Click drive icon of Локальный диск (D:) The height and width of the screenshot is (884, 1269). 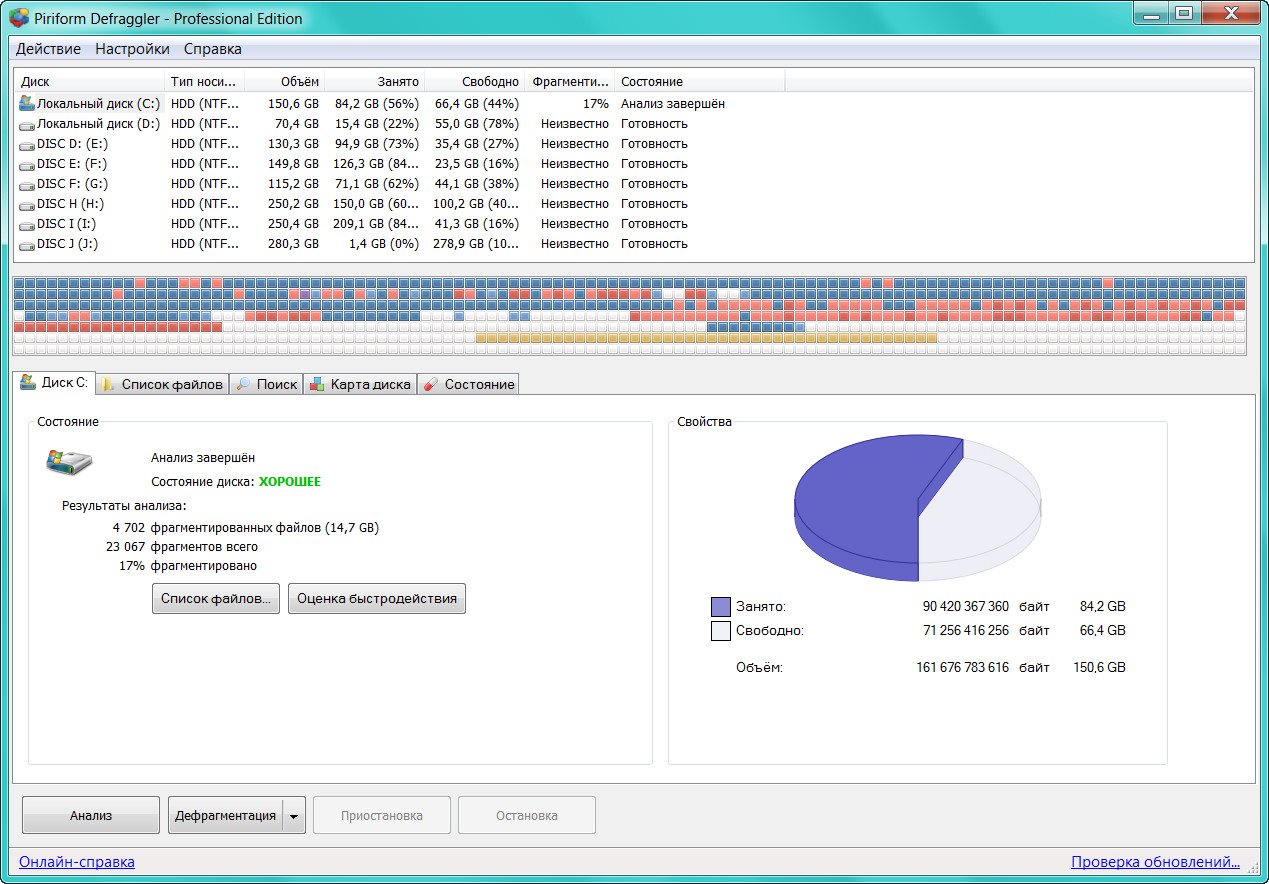[27, 124]
